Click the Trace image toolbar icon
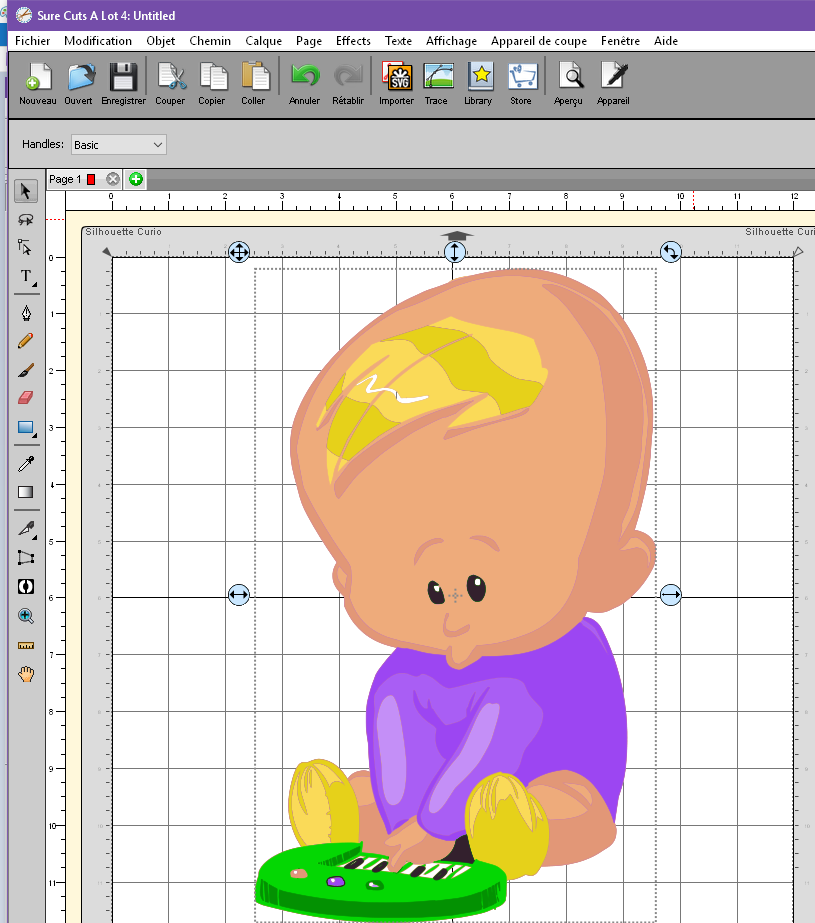 437,77
